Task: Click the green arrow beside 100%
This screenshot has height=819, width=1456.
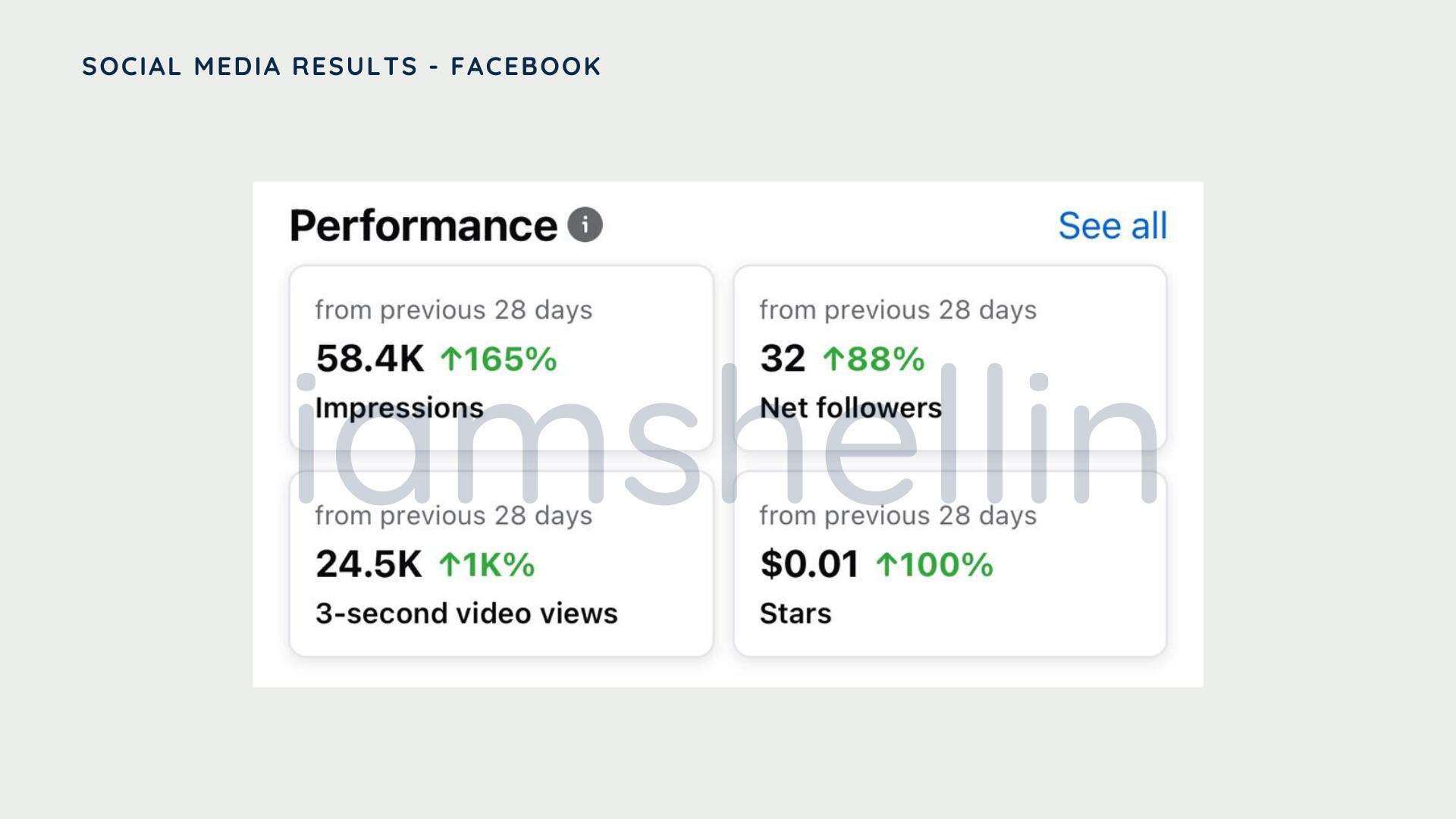Action: [x=886, y=564]
